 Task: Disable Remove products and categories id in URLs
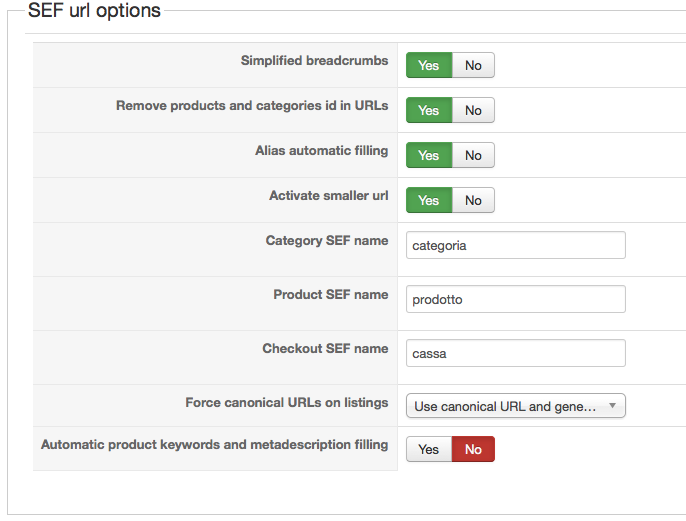(473, 110)
